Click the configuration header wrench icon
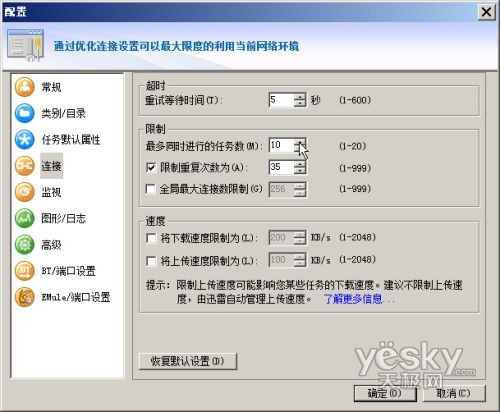The height and width of the screenshot is (412, 500). [26, 46]
